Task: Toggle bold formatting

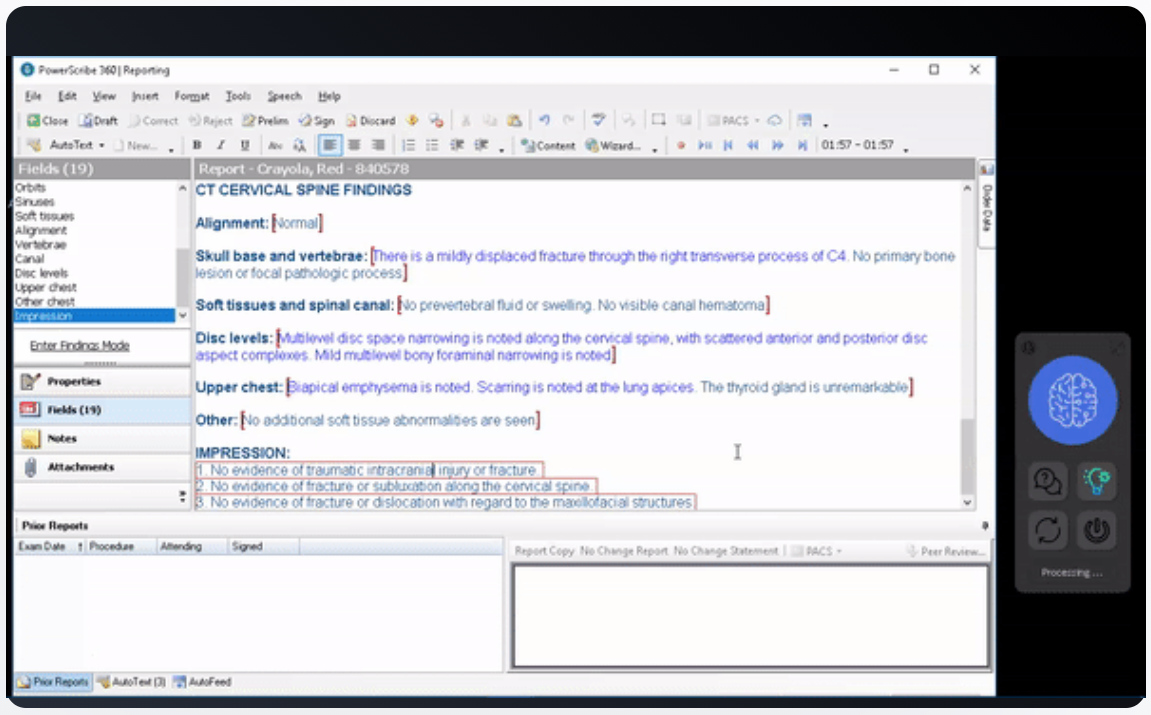Action: (197, 146)
